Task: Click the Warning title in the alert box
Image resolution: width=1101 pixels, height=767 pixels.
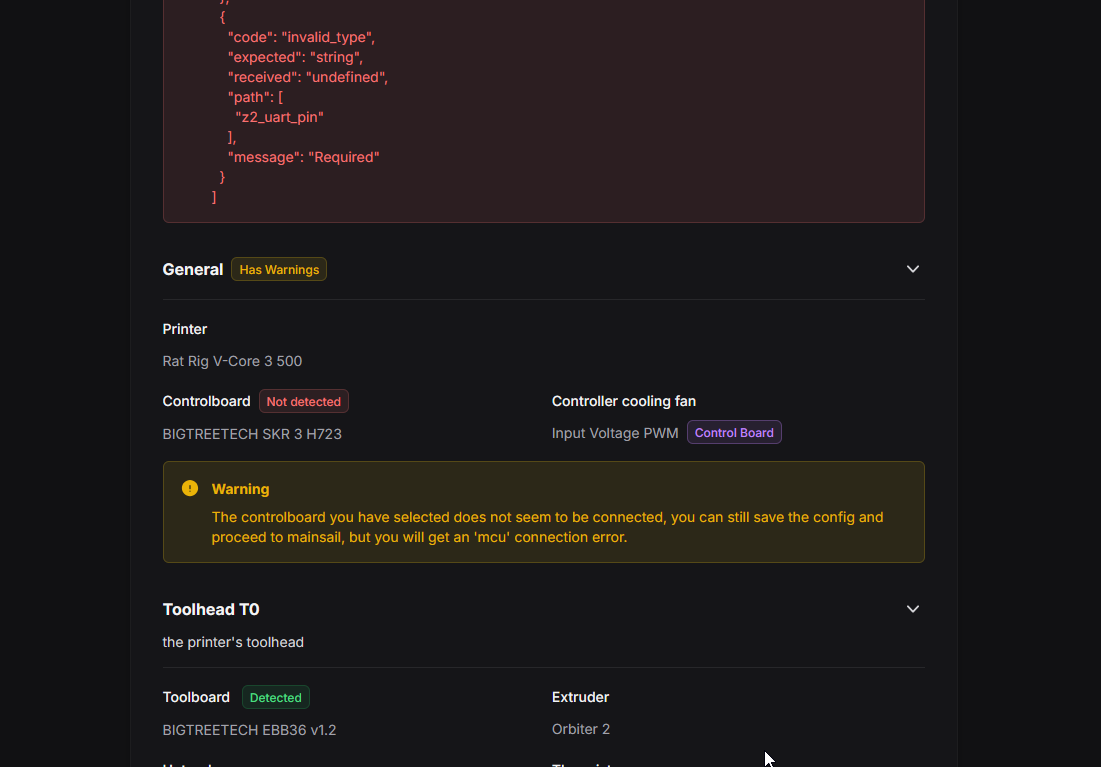Action: [x=240, y=489]
